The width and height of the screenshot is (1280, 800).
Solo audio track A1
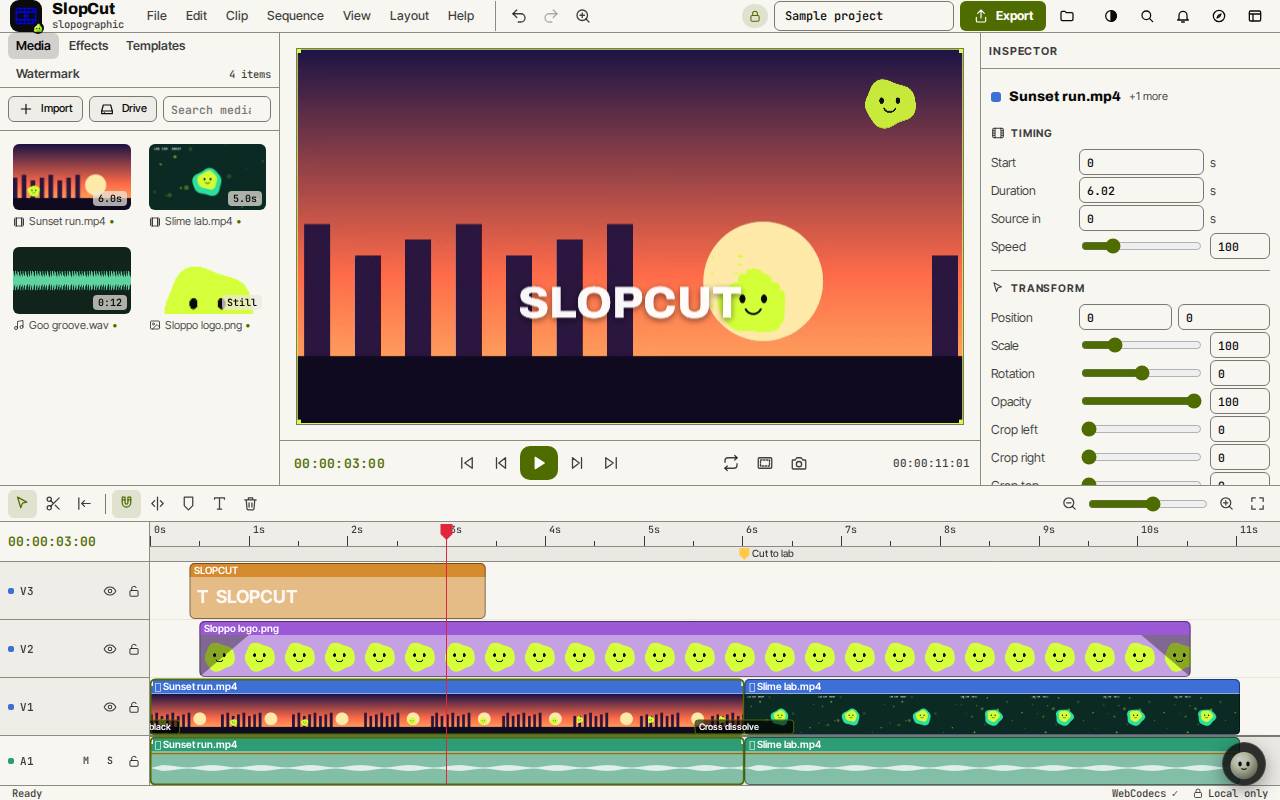tap(110, 761)
